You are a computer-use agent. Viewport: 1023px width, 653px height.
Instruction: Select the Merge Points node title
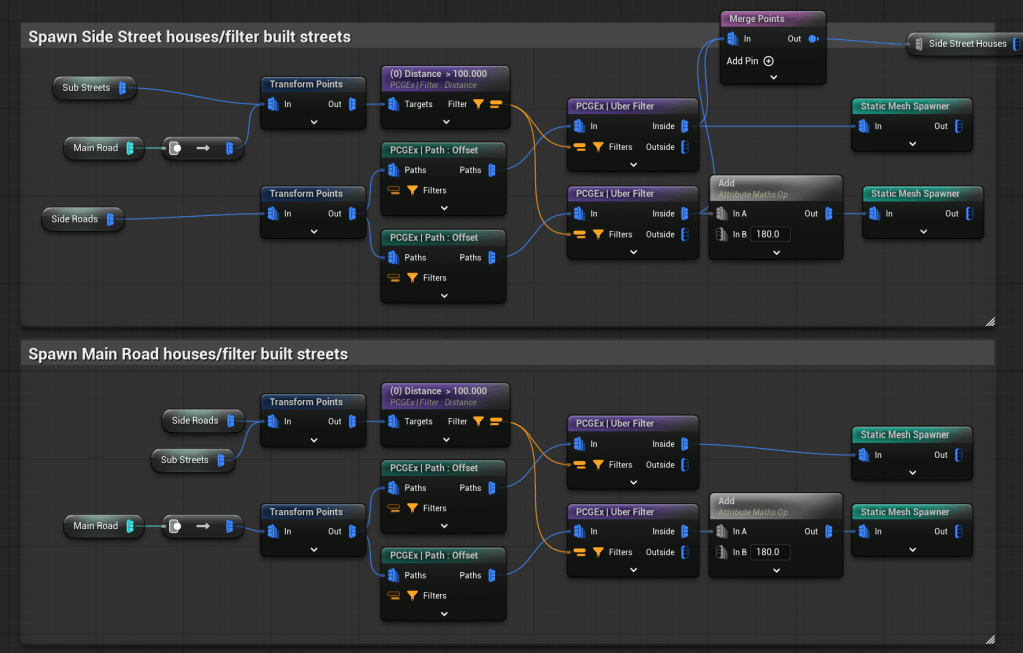click(757, 18)
